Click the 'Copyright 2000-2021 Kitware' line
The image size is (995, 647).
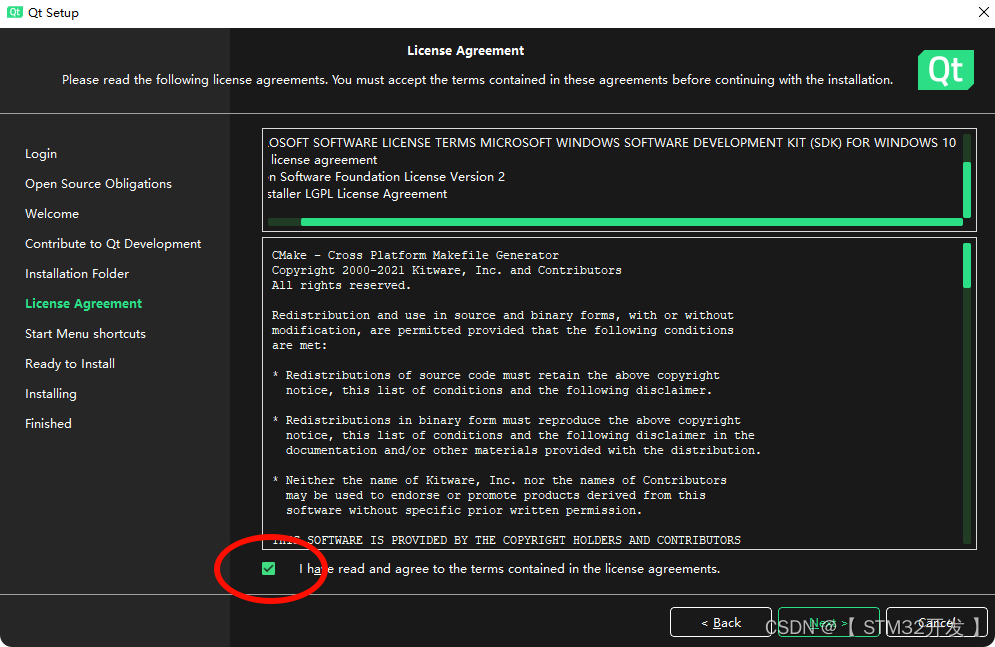click(x=447, y=270)
